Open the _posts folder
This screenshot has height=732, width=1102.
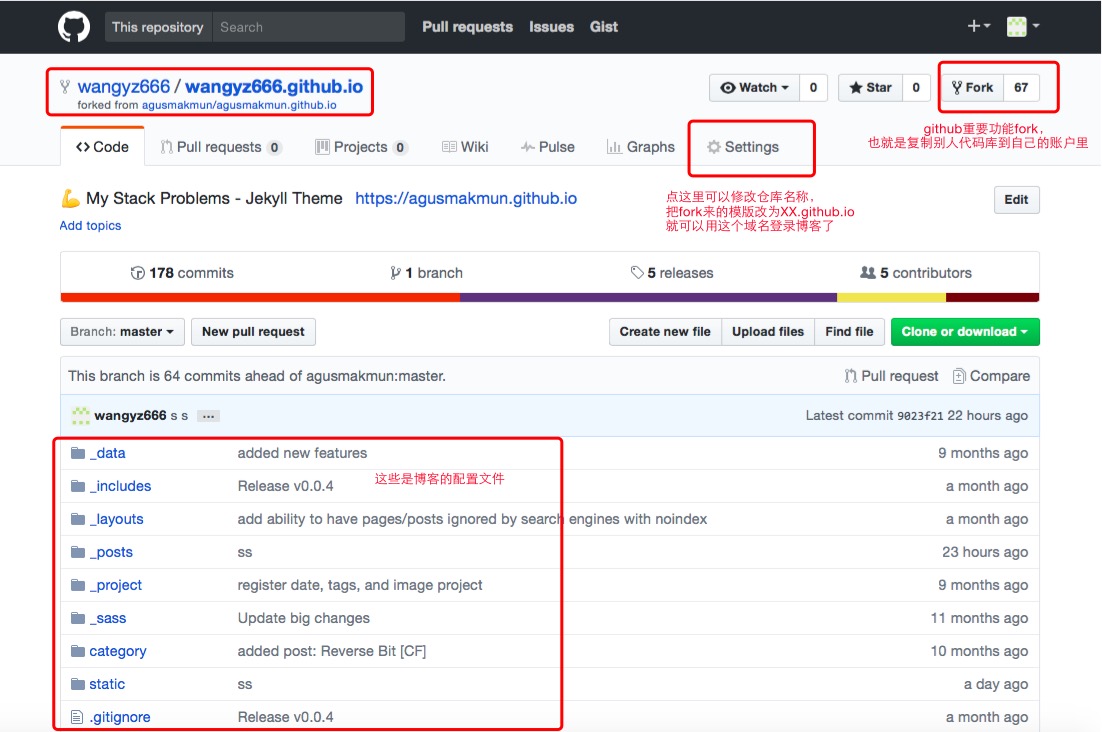coord(111,552)
